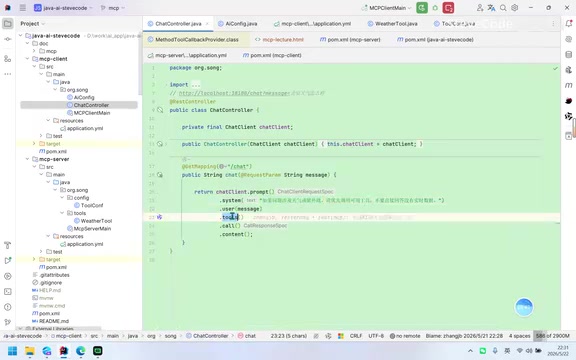The width and height of the screenshot is (576, 360).
Task: Open the Database tool window
Action: (569, 55)
